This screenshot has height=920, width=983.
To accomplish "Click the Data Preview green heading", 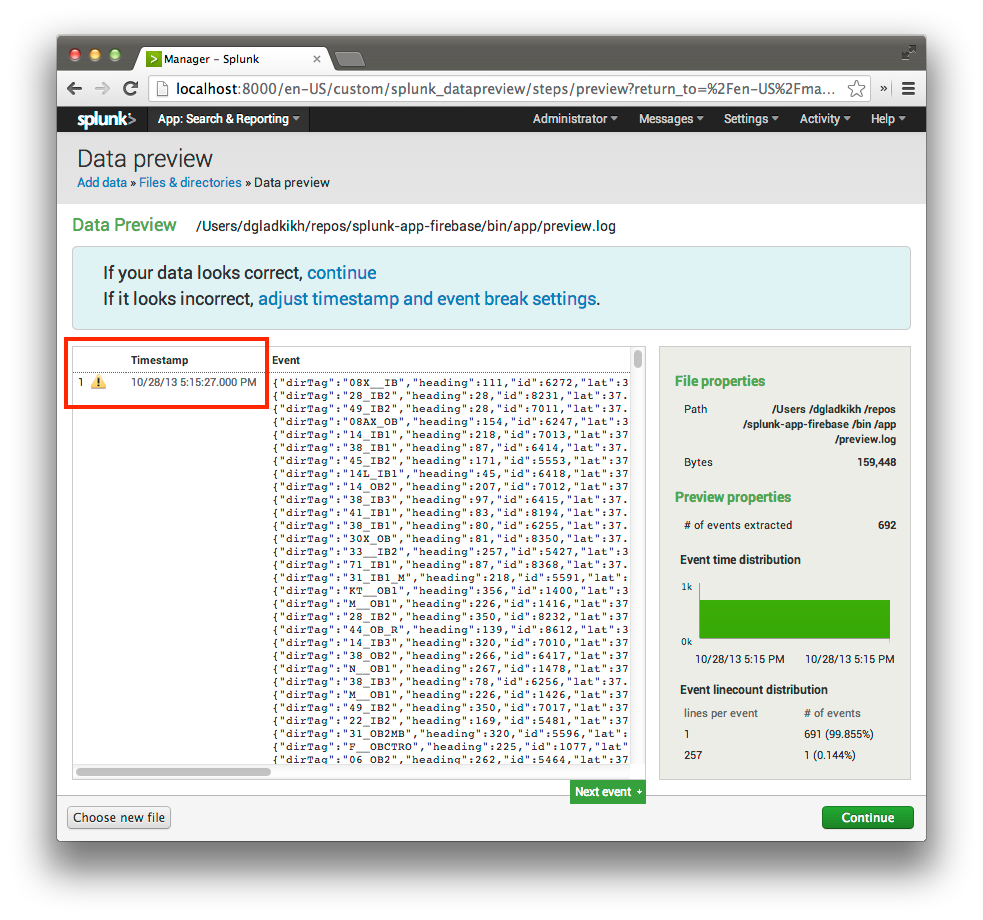I will [x=124, y=225].
